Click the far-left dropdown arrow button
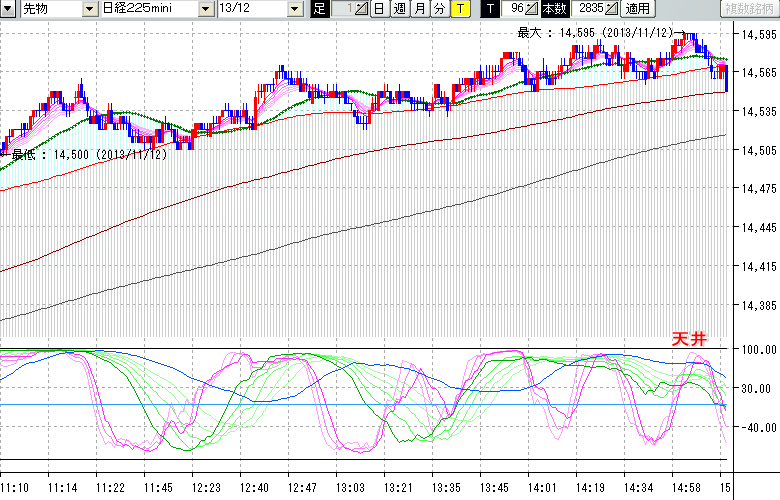The height and width of the screenshot is (500, 780). coord(7,9)
